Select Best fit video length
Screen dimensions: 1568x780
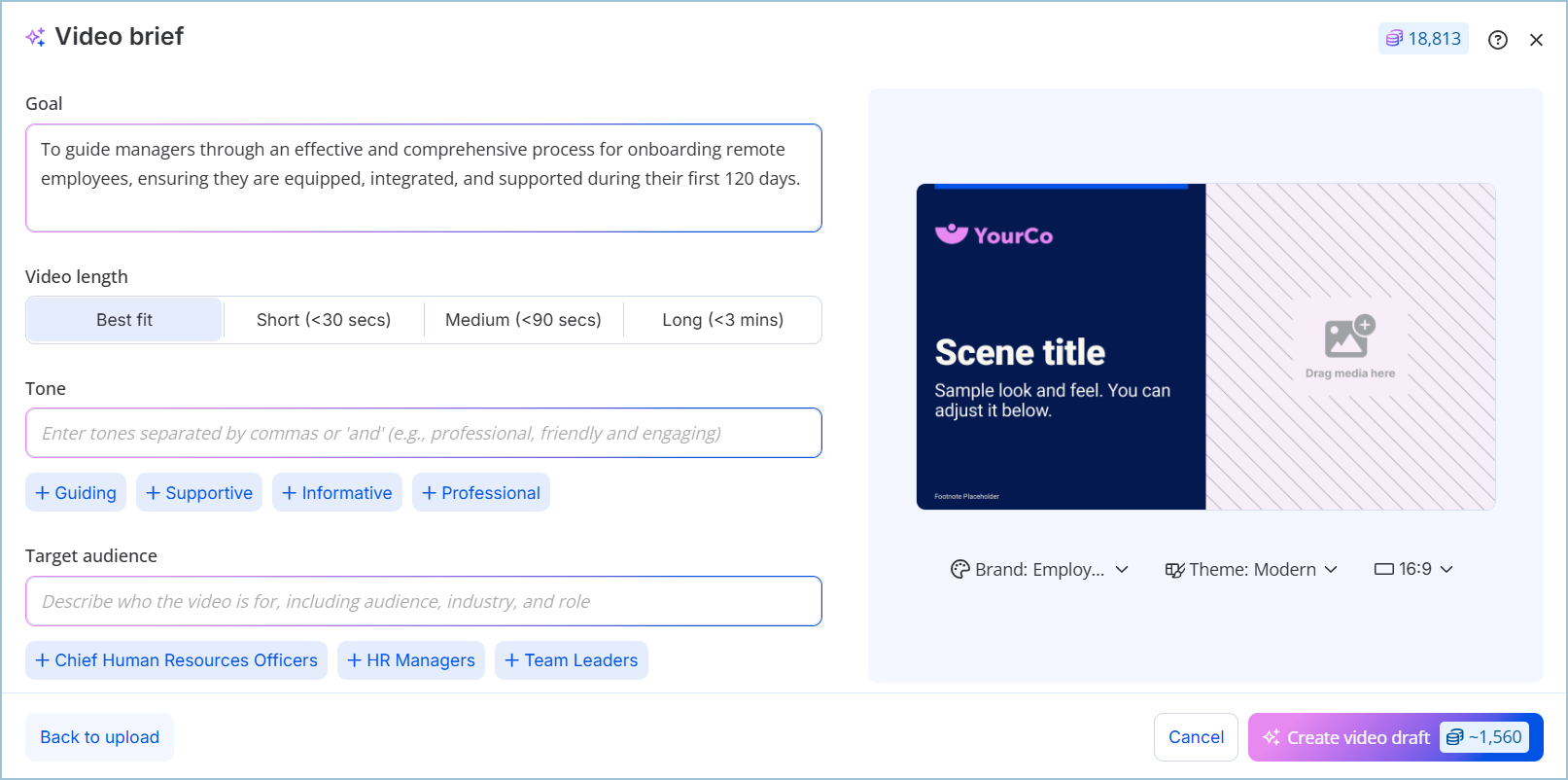[124, 320]
